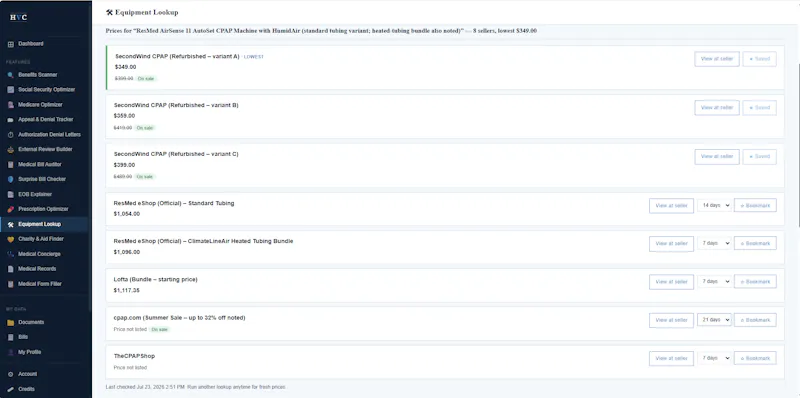Bookmark the cpap.com Summer Sale listing

755,320
